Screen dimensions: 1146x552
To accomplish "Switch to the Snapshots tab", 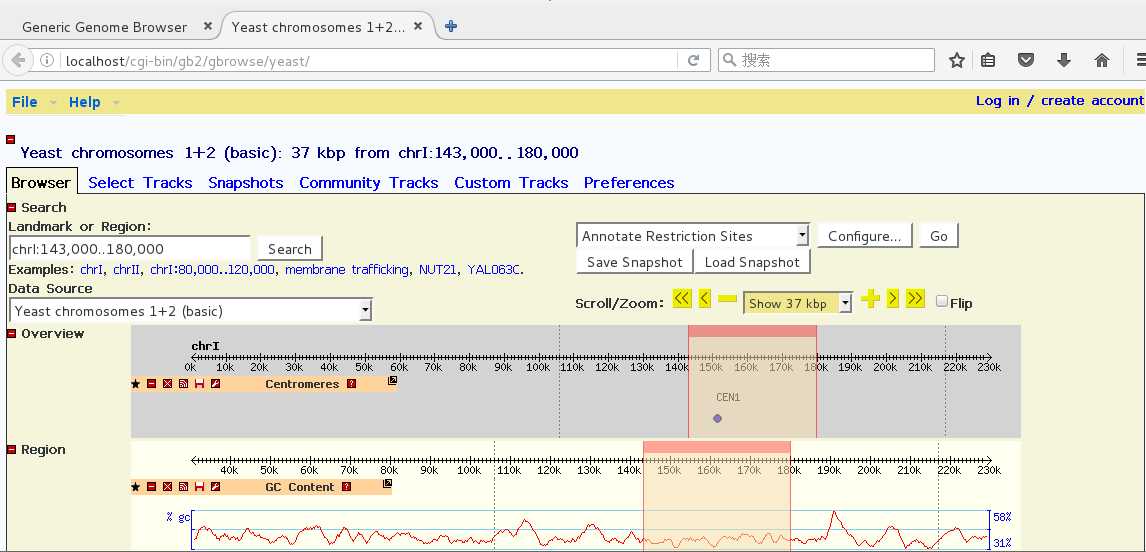I will 246,183.
